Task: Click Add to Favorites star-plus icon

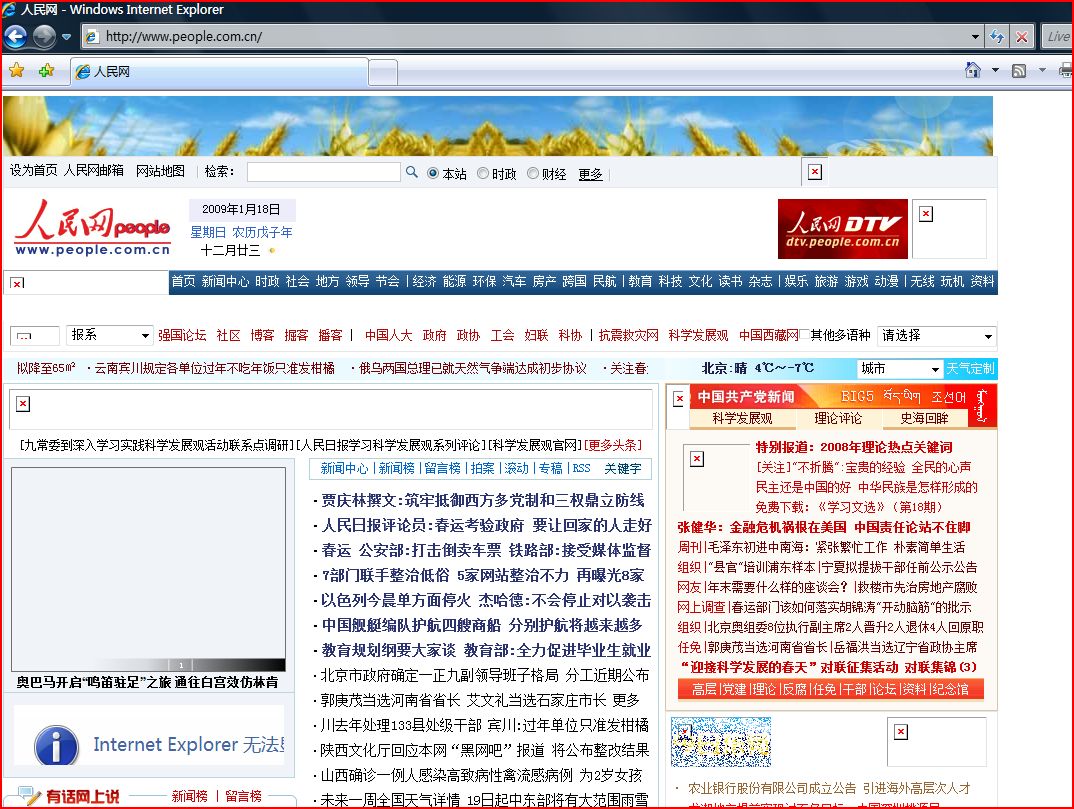Action: click(47, 70)
